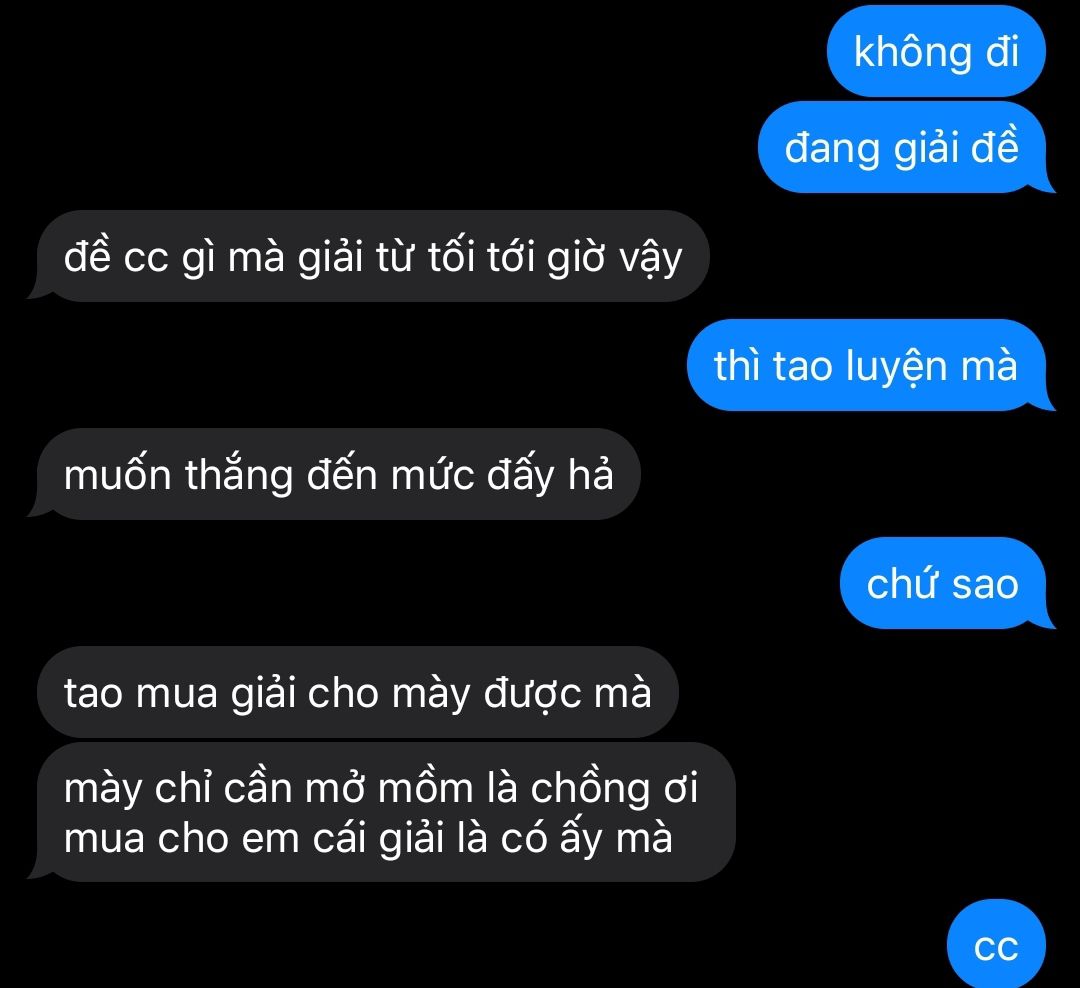Click the word 'mồm' in the long gray bubble

(426, 789)
